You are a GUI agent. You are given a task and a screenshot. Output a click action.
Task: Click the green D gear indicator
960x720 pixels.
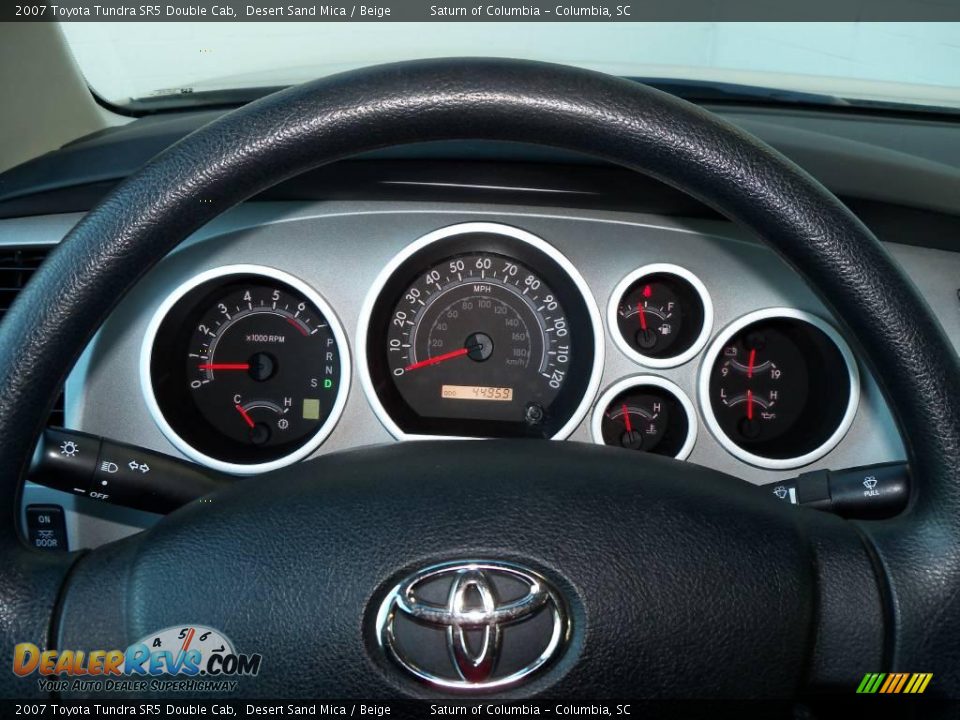point(328,383)
